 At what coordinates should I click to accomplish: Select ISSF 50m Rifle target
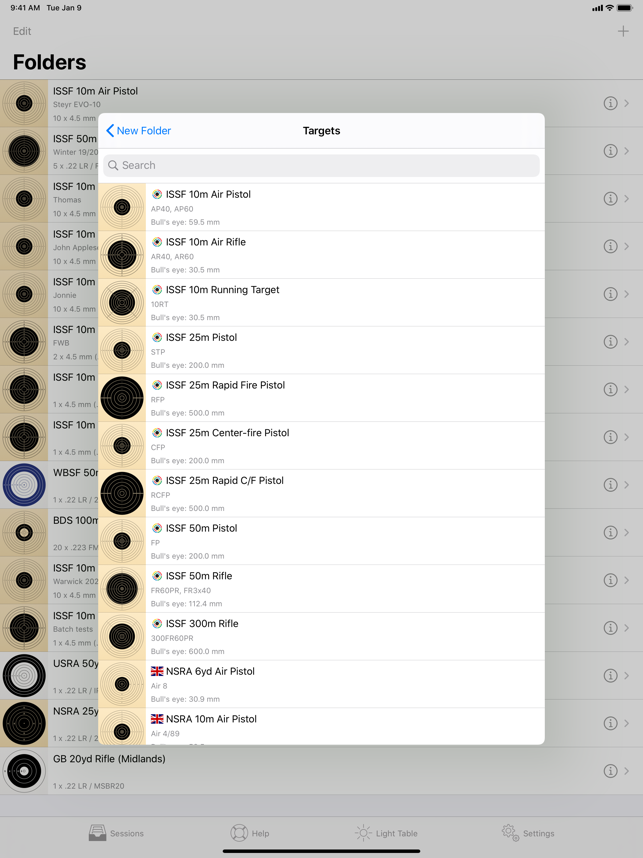tap(321, 588)
